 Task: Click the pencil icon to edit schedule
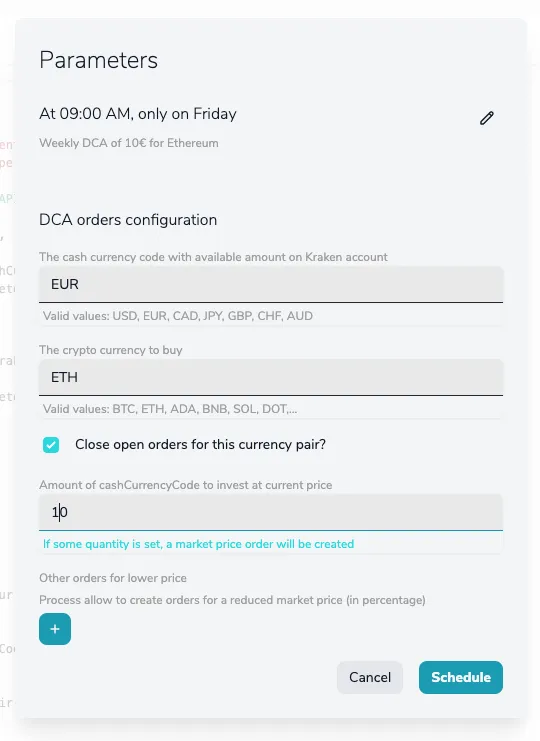tap(487, 118)
